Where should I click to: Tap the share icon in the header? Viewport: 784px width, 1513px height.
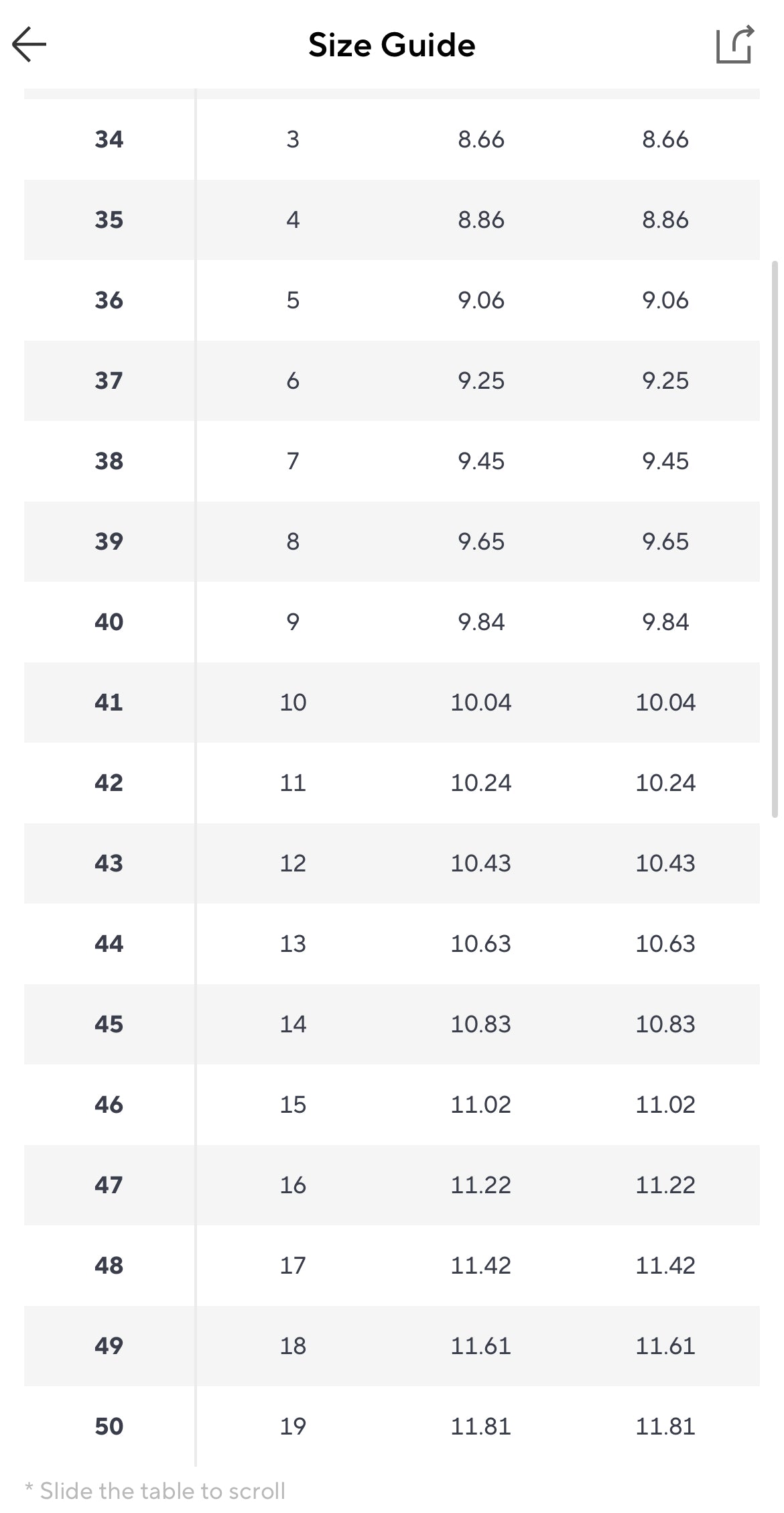pyautogui.click(x=736, y=44)
